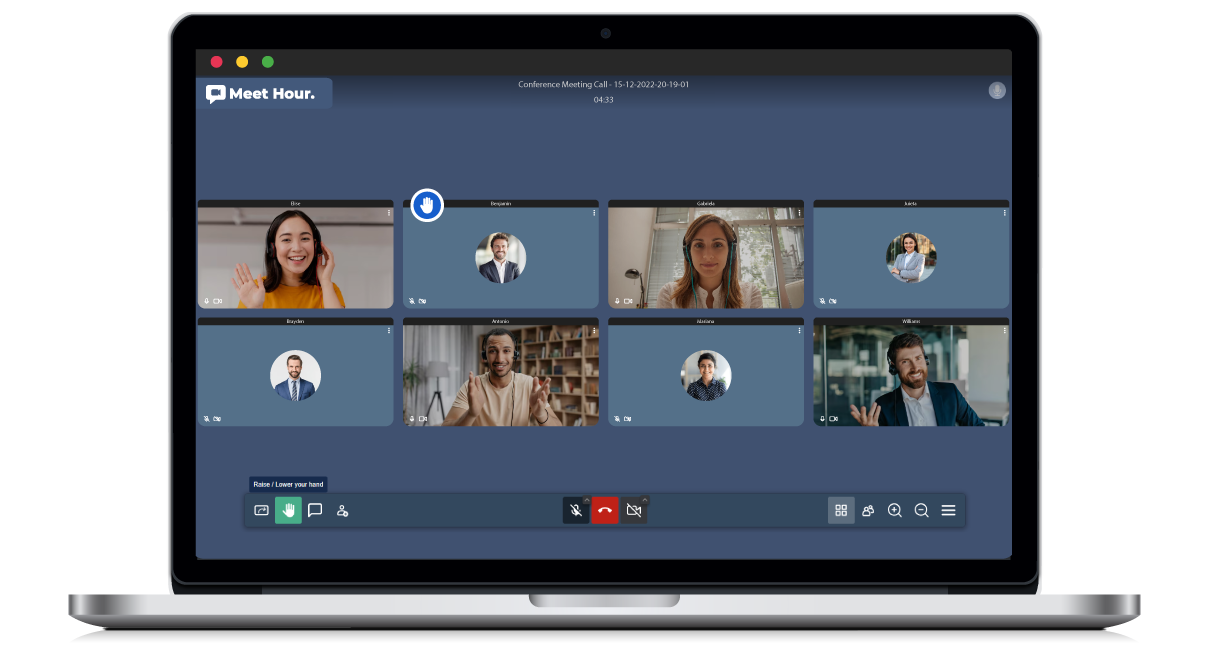Click the microphone indicator in top-right corner
1208x655 pixels.
(x=997, y=91)
